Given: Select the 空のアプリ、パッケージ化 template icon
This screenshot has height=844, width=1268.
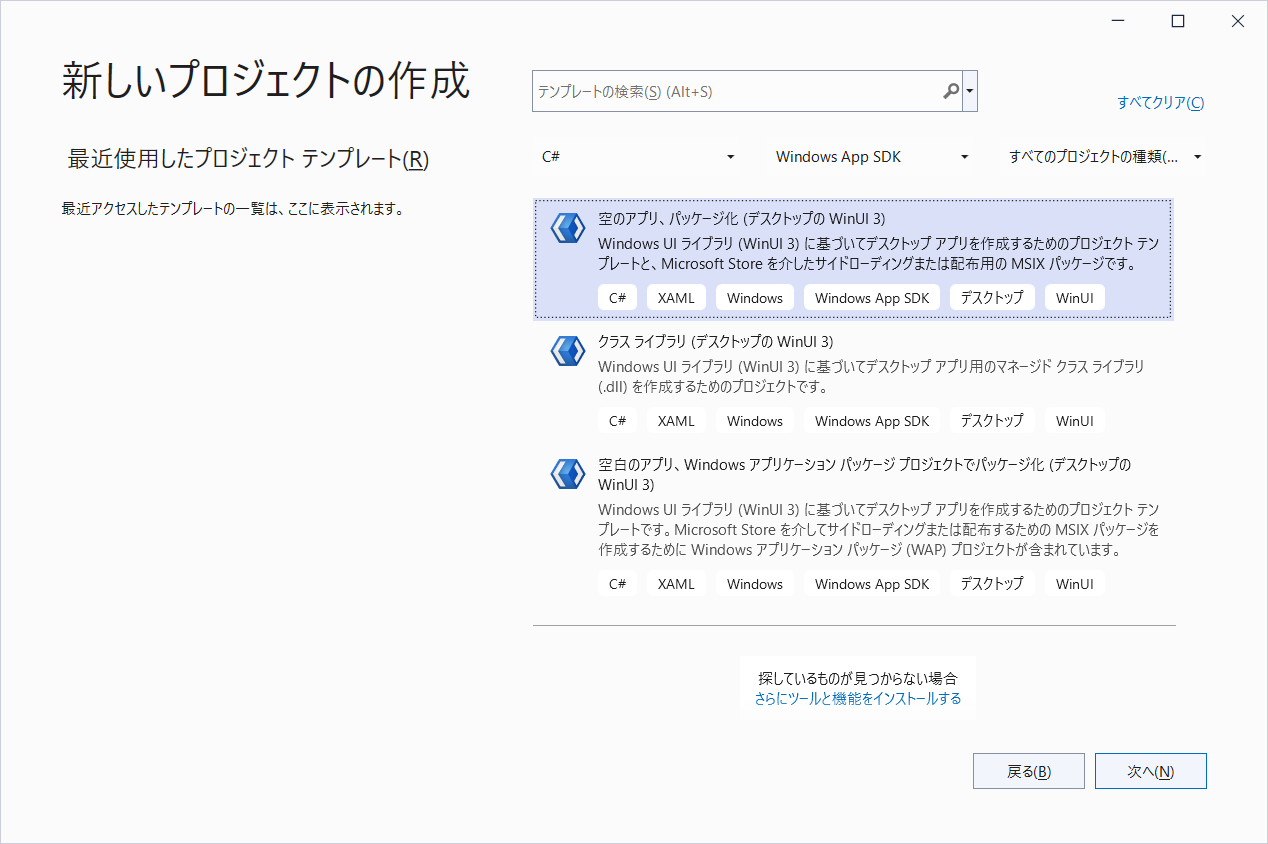Looking at the screenshot, I should click(567, 228).
